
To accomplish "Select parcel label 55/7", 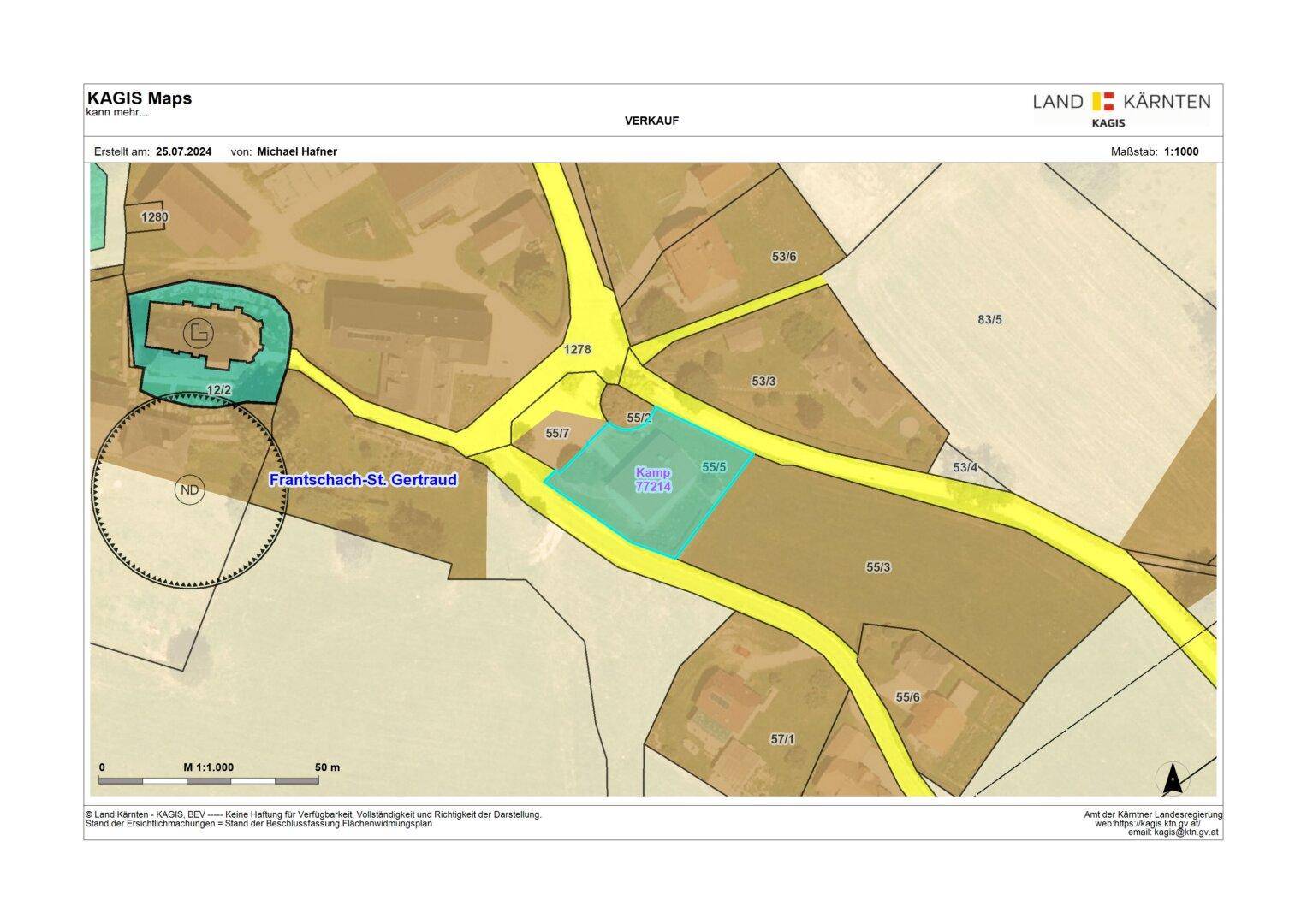I will (557, 434).
